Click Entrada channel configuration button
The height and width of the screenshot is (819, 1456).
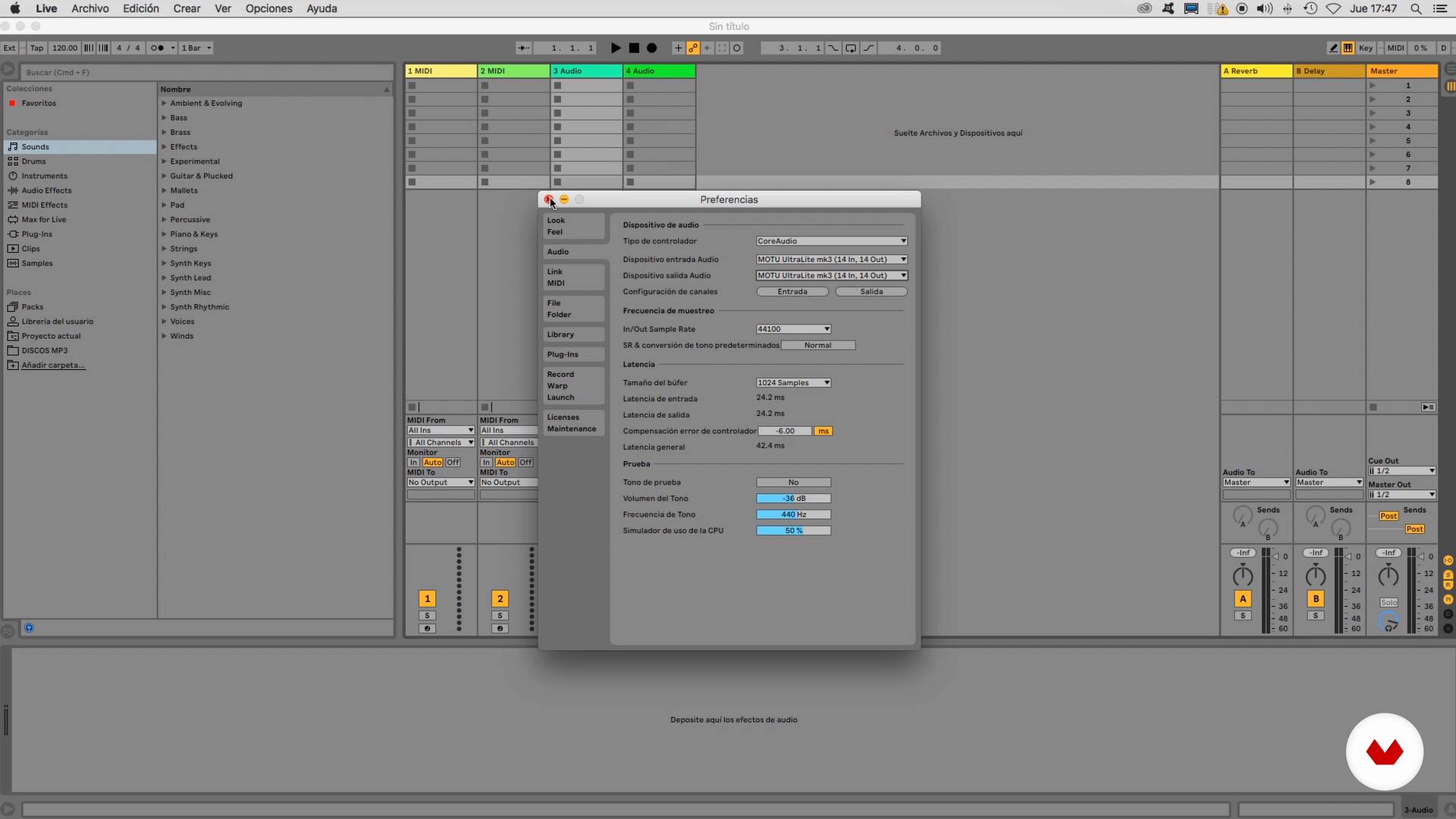pyautogui.click(x=792, y=292)
